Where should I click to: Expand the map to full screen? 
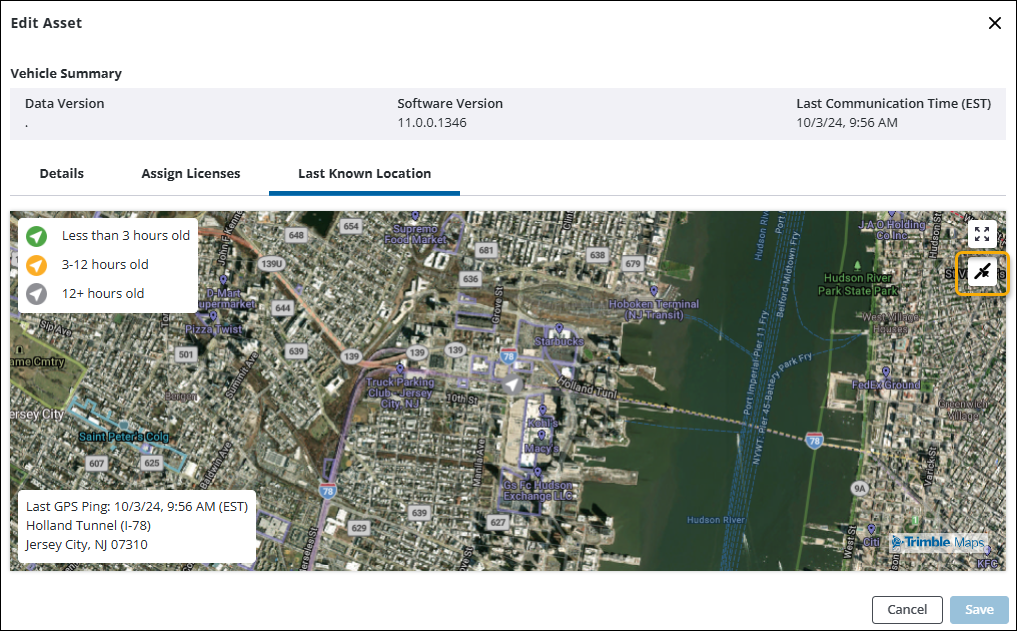tap(982, 234)
